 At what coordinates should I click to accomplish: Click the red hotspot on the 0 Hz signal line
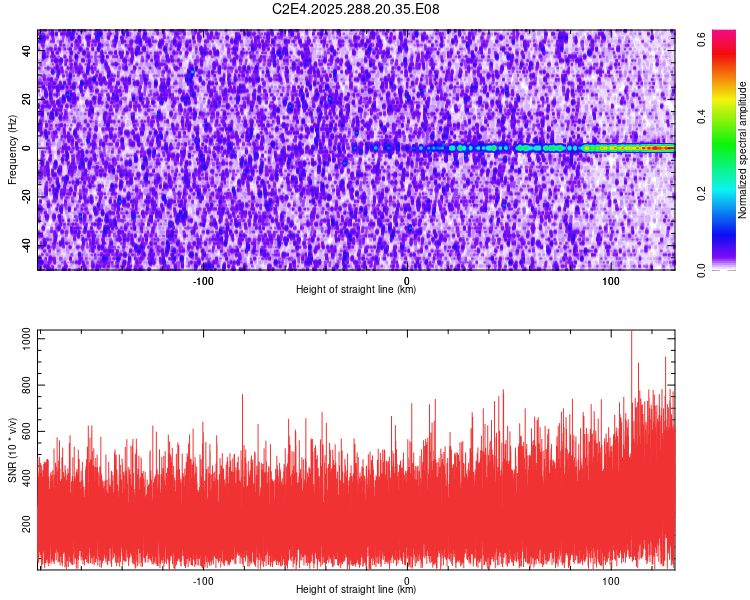[x=652, y=148]
